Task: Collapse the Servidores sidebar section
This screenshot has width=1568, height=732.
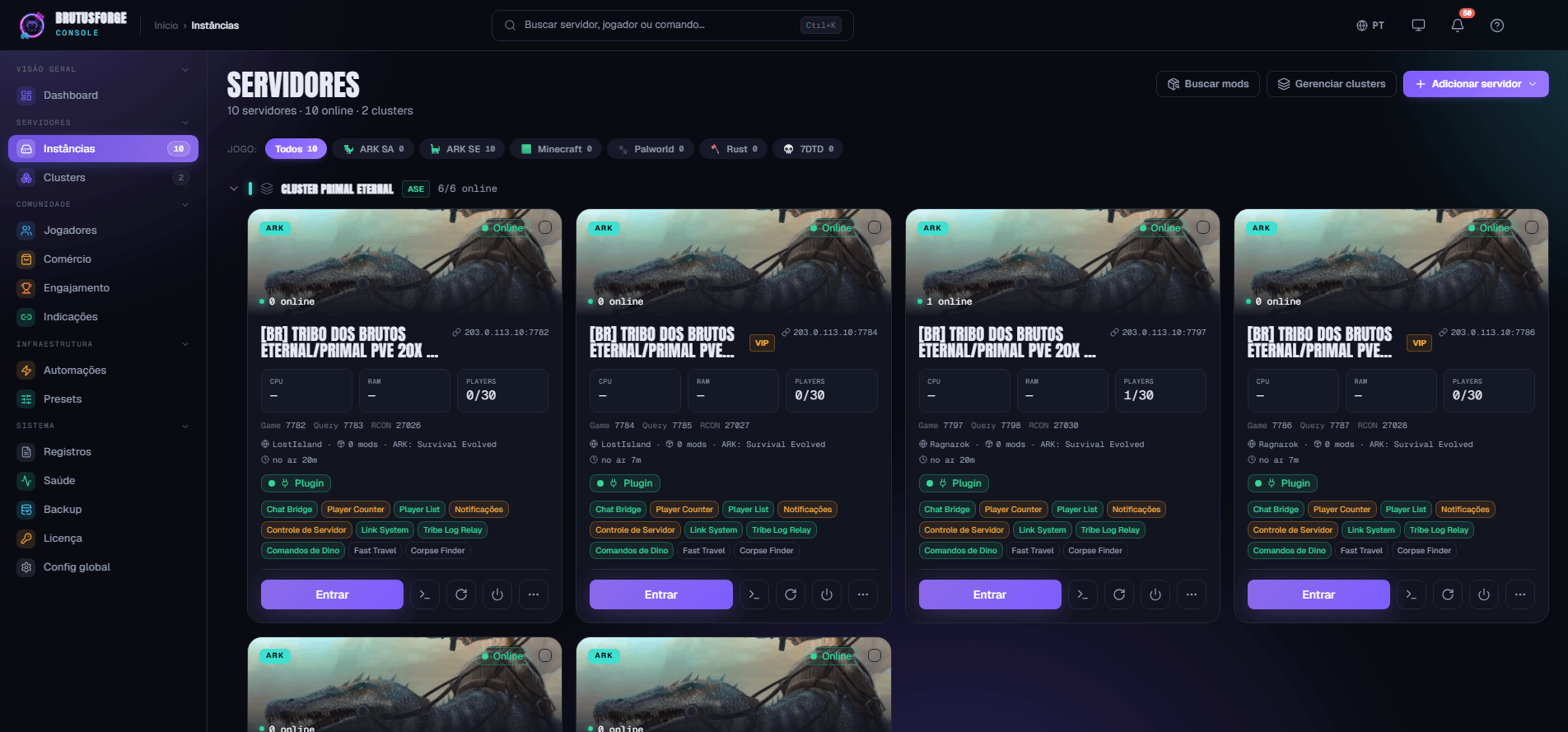Action: pyautogui.click(x=185, y=123)
